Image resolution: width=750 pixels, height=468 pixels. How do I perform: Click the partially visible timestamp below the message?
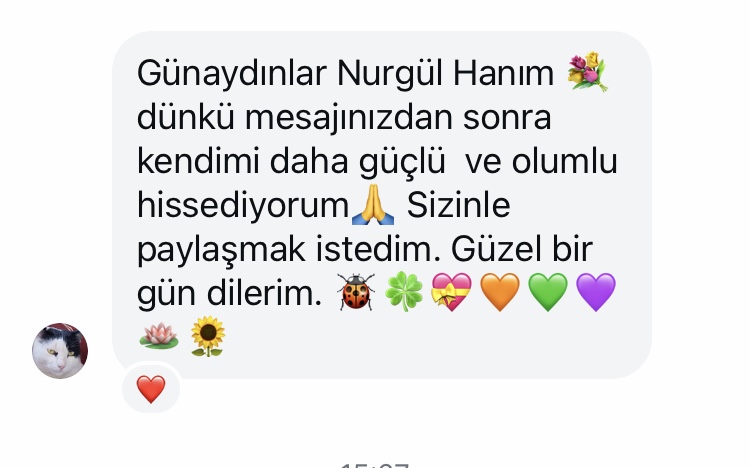click(x=375, y=465)
